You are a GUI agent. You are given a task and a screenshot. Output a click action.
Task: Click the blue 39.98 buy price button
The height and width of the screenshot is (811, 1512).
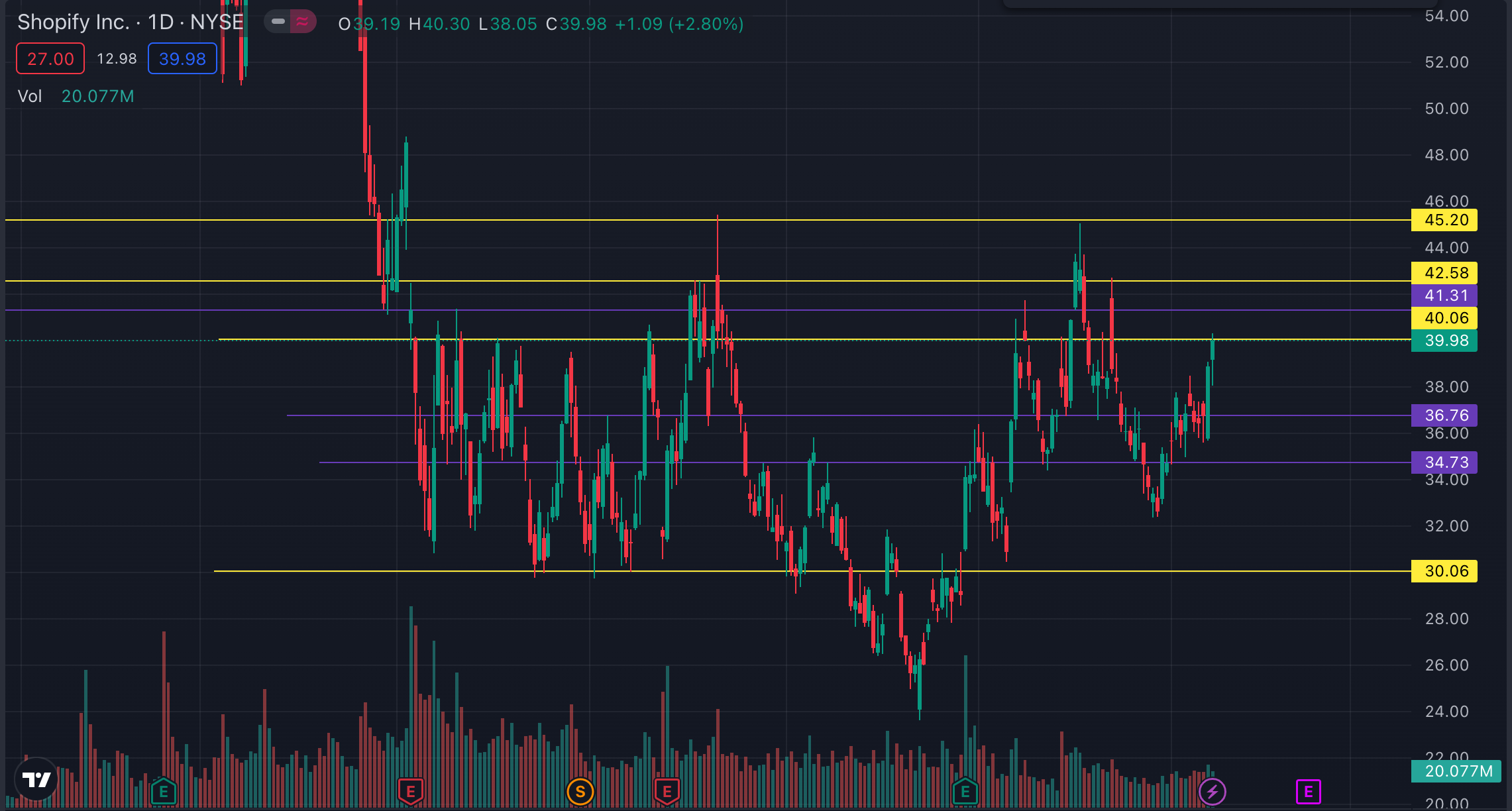coord(182,58)
